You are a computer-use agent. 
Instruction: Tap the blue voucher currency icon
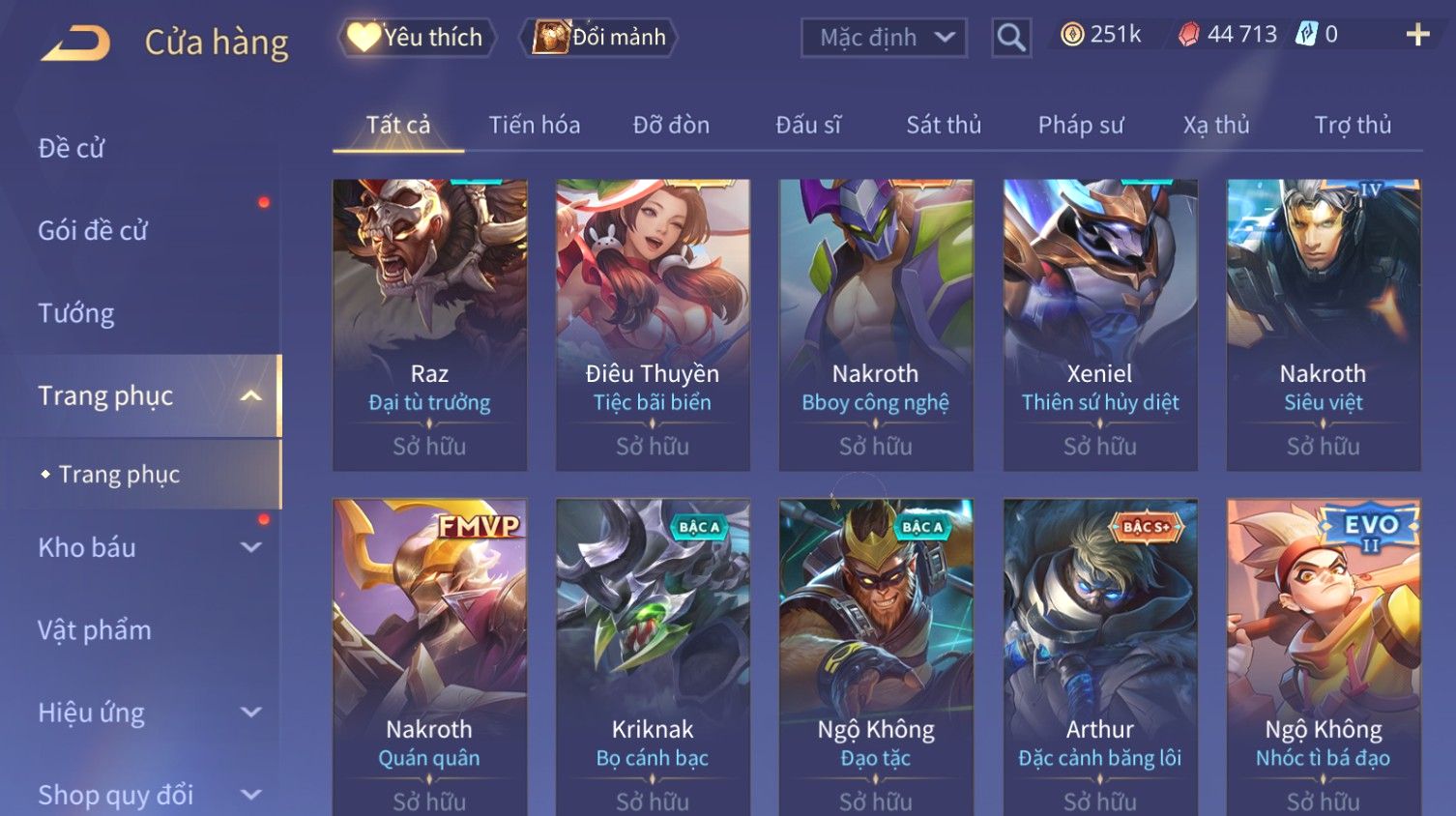(1306, 35)
